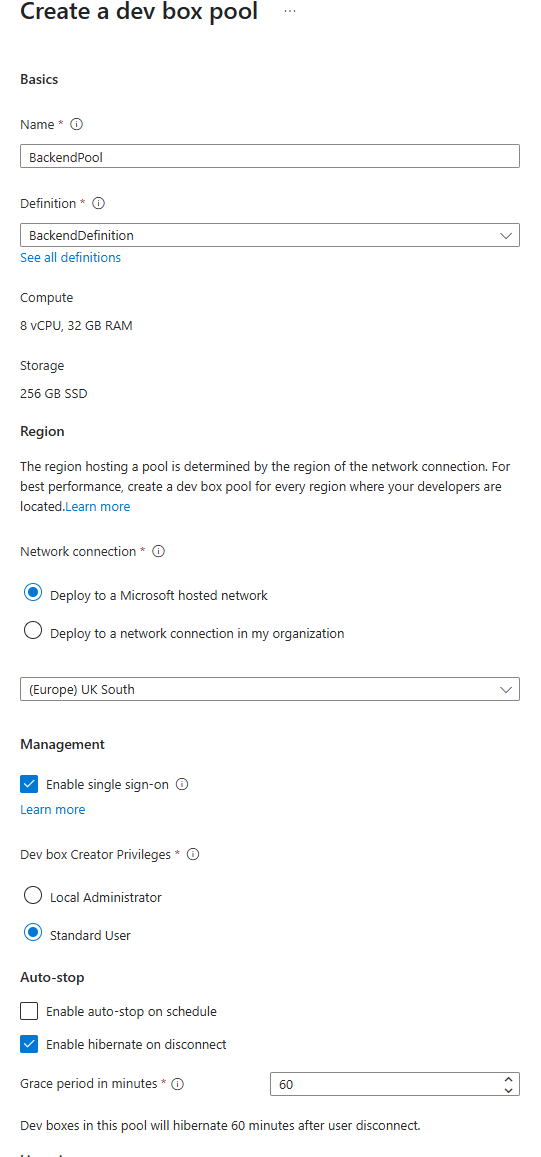
Task: Show info icon beside Network connection
Action: 158,551
